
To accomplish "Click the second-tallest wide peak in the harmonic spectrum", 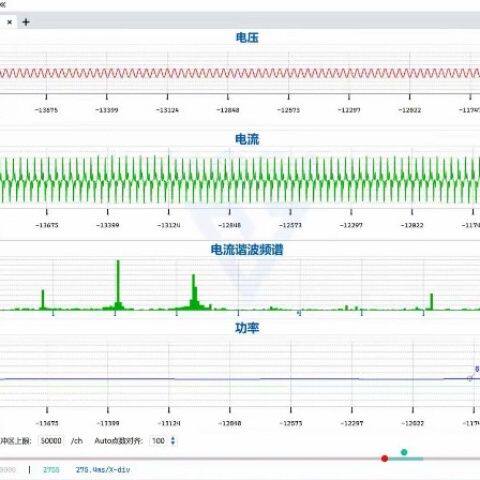I will pyautogui.click(x=194, y=292).
